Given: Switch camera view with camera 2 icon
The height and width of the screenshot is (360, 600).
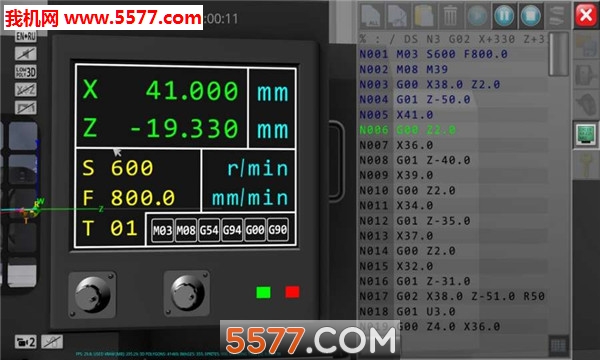Looking at the screenshot, I should [26, 342].
